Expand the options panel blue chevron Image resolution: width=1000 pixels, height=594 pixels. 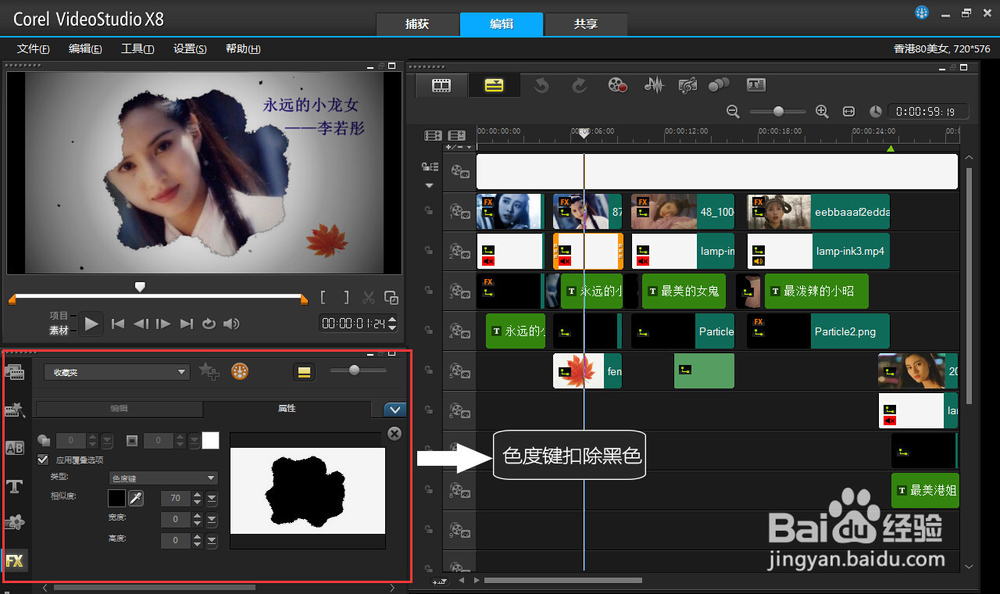pyautogui.click(x=395, y=410)
